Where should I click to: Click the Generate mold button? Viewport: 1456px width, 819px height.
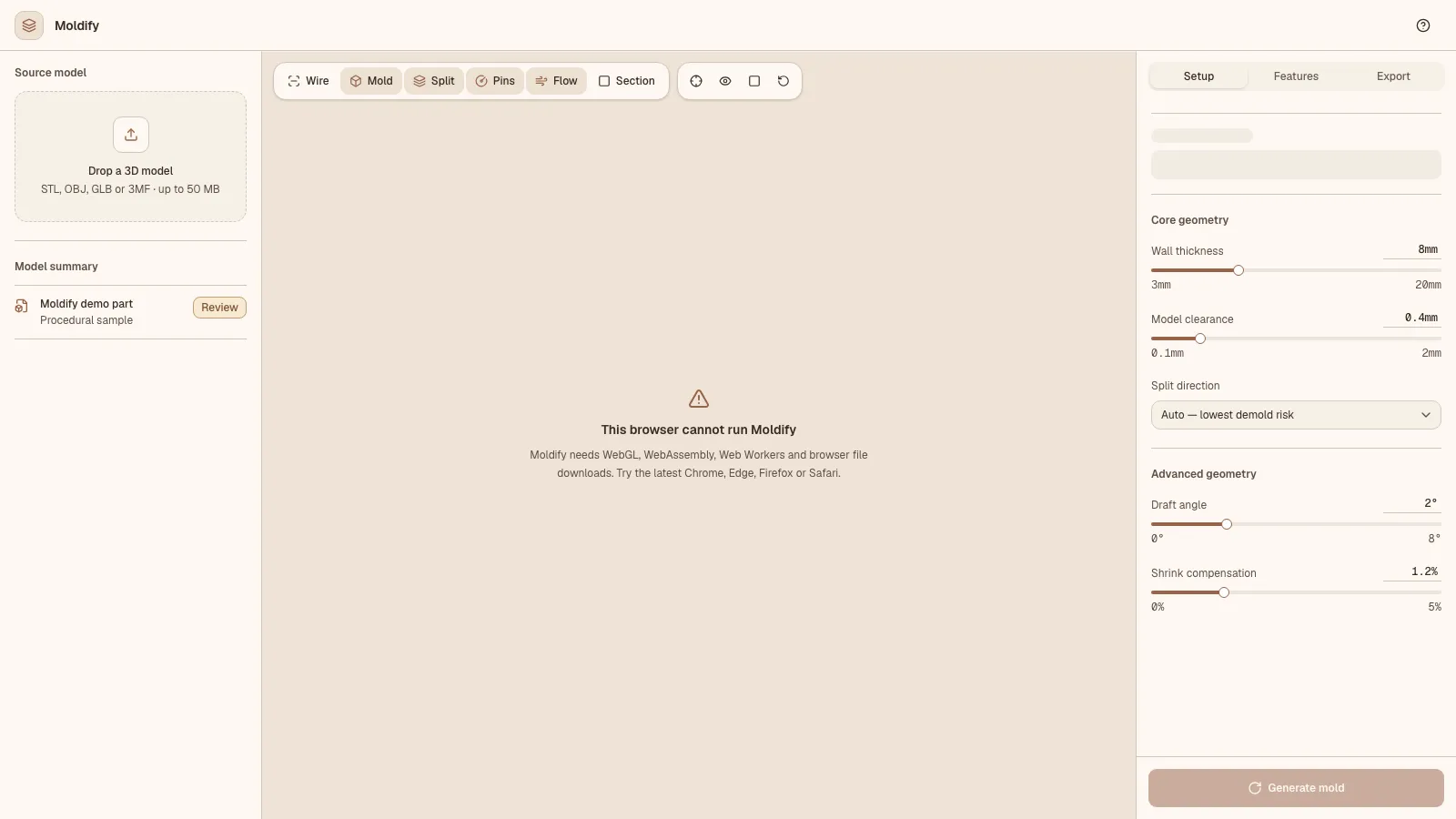(1296, 788)
